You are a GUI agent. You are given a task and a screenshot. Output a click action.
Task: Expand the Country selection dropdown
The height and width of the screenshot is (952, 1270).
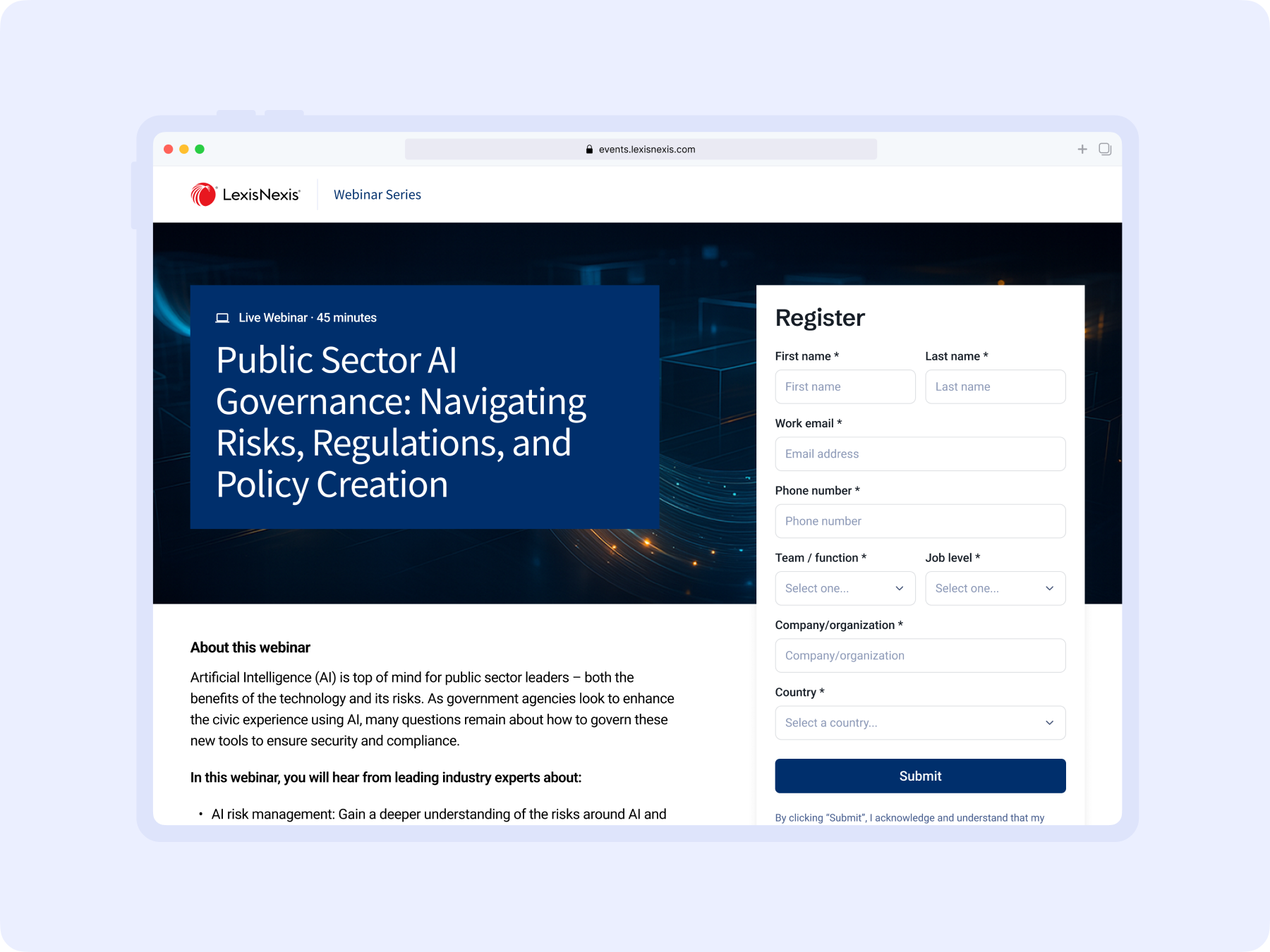click(x=920, y=723)
